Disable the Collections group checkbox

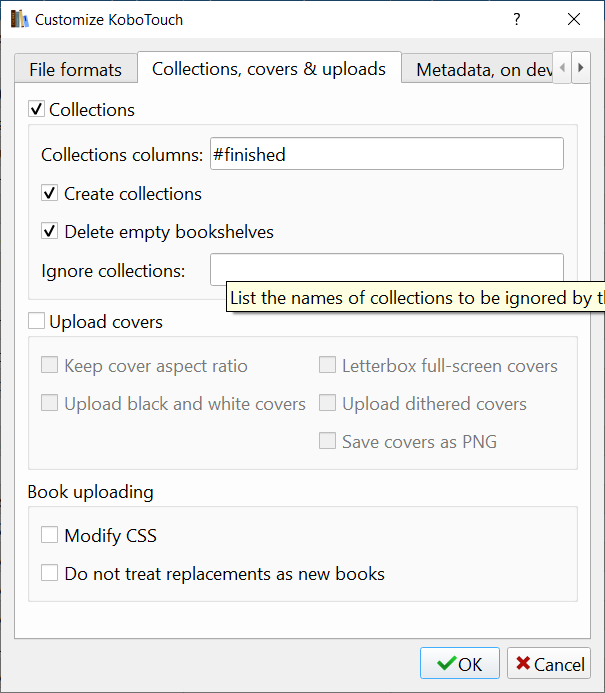pos(37,110)
